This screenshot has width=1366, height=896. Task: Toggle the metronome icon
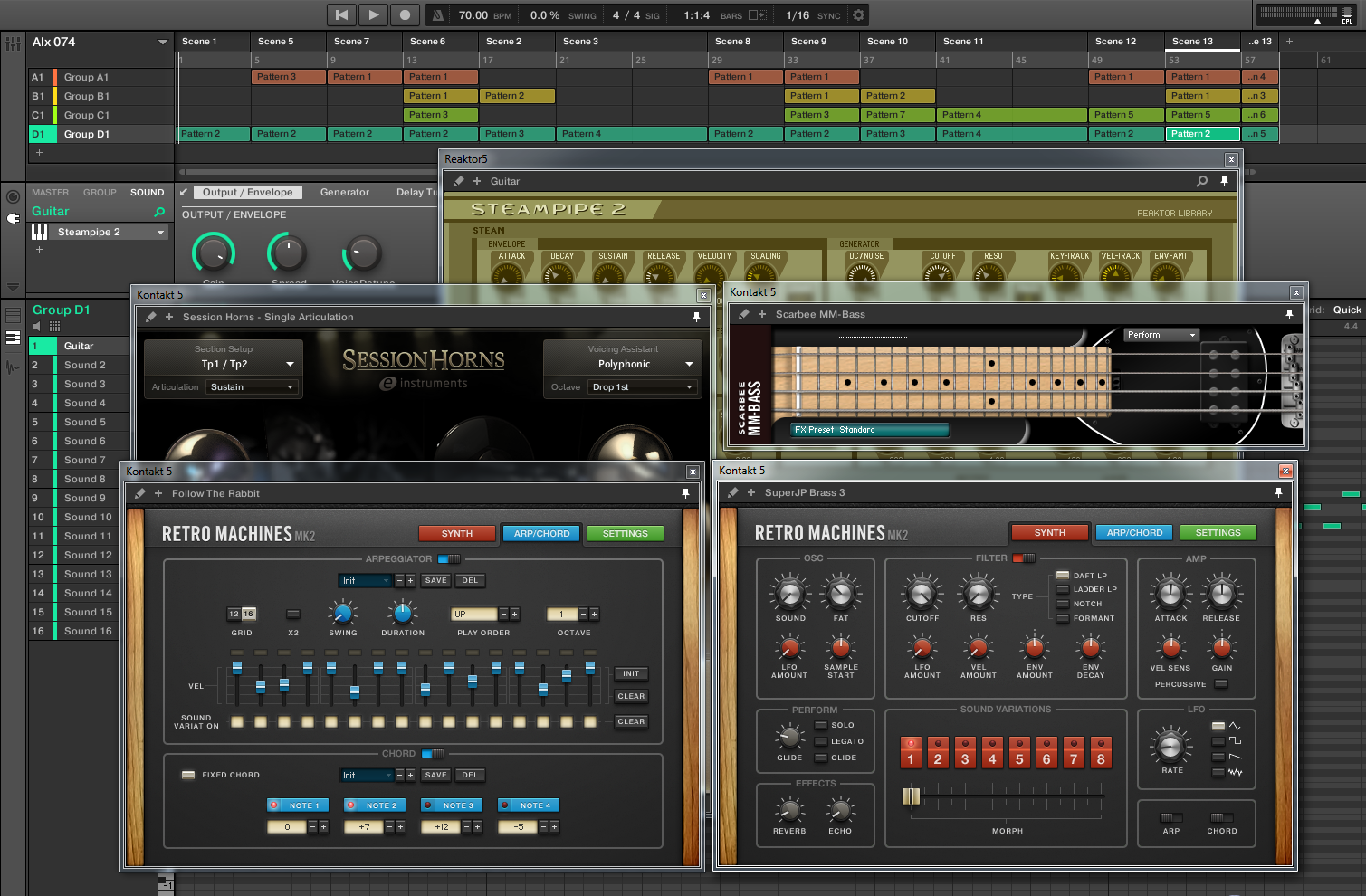(x=438, y=14)
